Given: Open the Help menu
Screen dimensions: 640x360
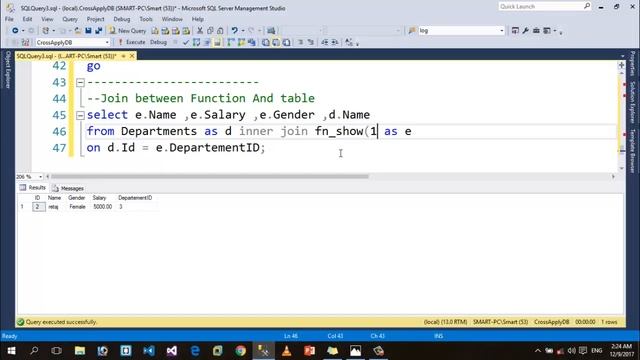Looking at the screenshot, I should (198, 19).
